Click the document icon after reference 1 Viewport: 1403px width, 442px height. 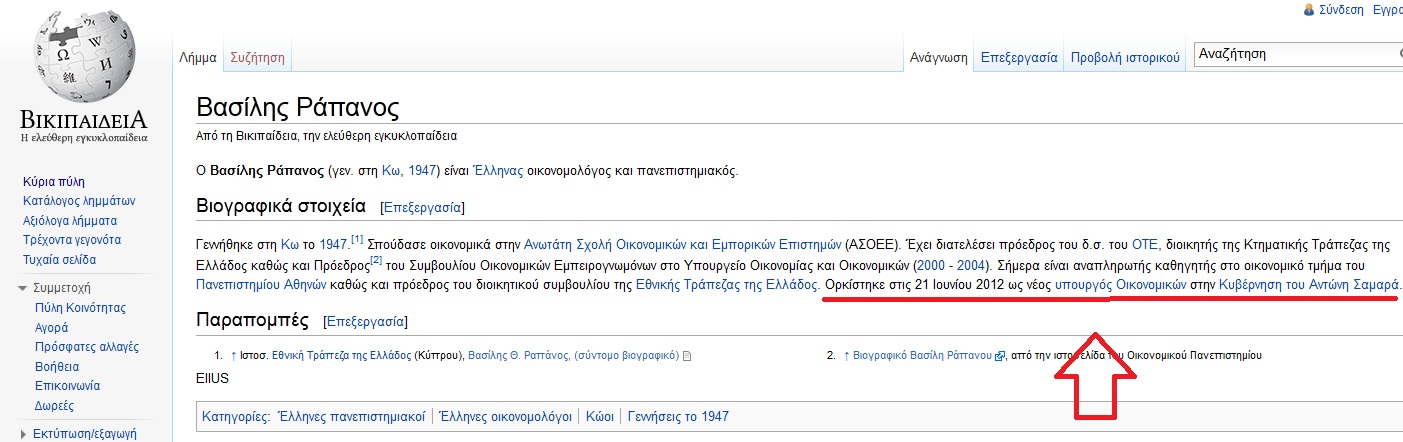point(686,356)
